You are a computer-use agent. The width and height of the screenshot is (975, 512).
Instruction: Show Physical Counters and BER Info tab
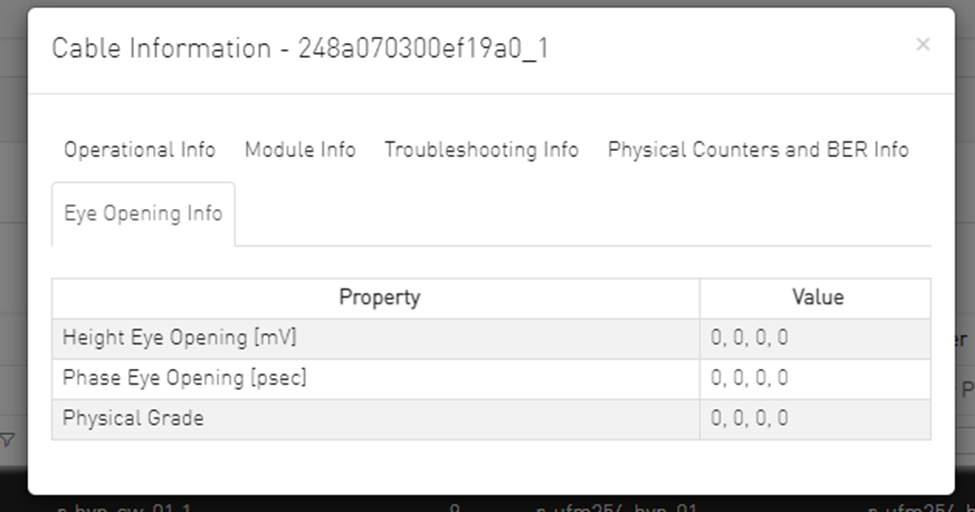tap(758, 150)
